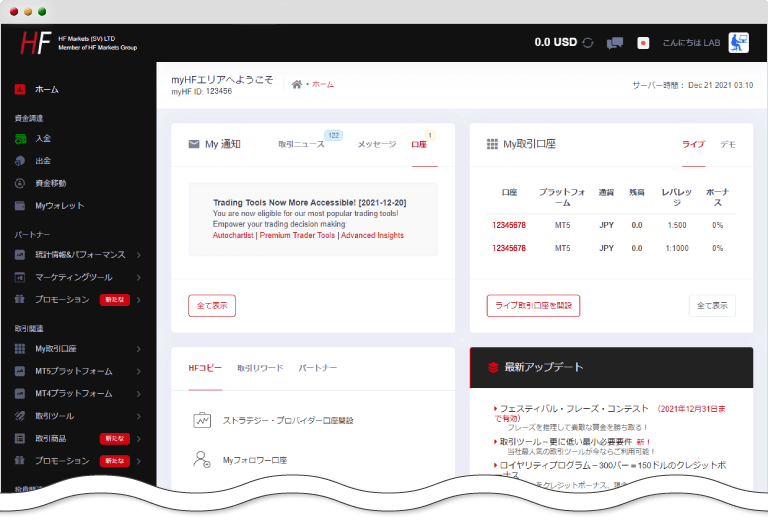Select the 口座 notifications tab
The image size is (768, 521).
coord(419,144)
